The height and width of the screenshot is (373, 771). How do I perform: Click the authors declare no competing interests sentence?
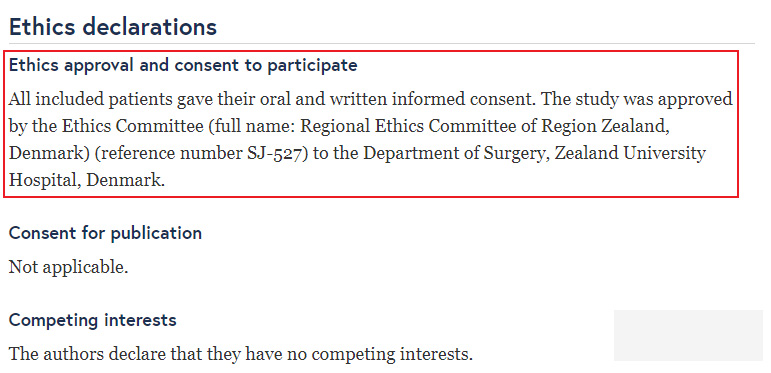pos(241,354)
